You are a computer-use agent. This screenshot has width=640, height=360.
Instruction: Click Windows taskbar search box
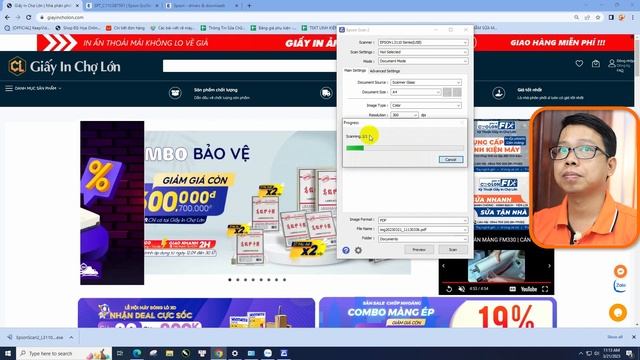[64, 353]
